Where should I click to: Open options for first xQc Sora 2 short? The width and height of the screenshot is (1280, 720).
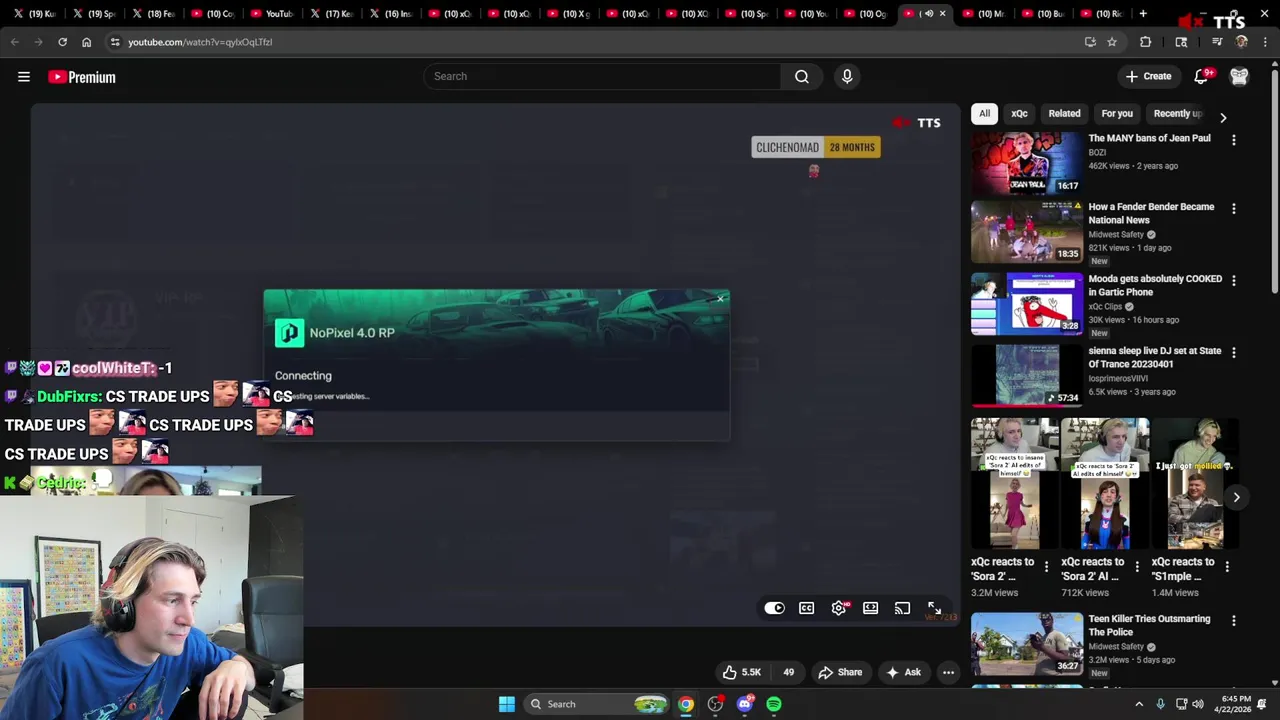pyautogui.click(x=1047, y=567)
